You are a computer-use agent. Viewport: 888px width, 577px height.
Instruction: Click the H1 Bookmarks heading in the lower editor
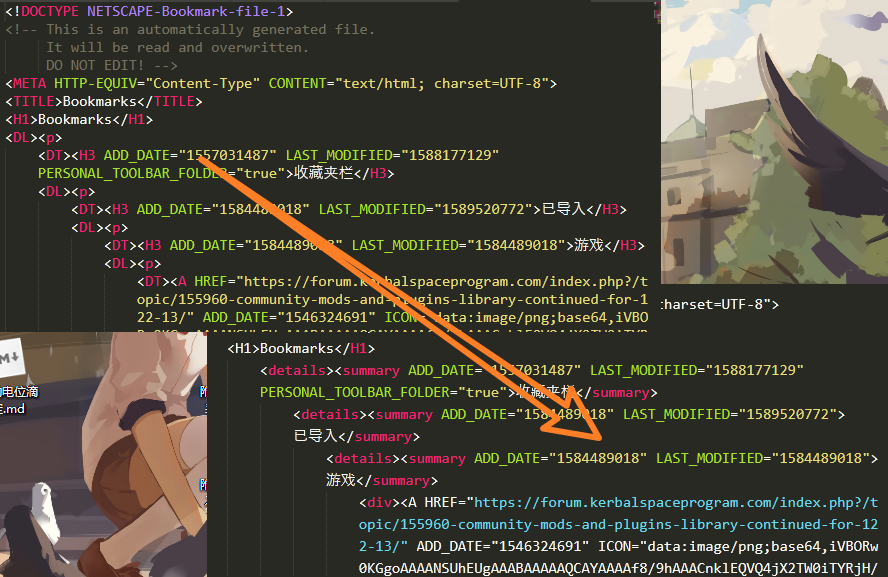[x=300, y=348]
